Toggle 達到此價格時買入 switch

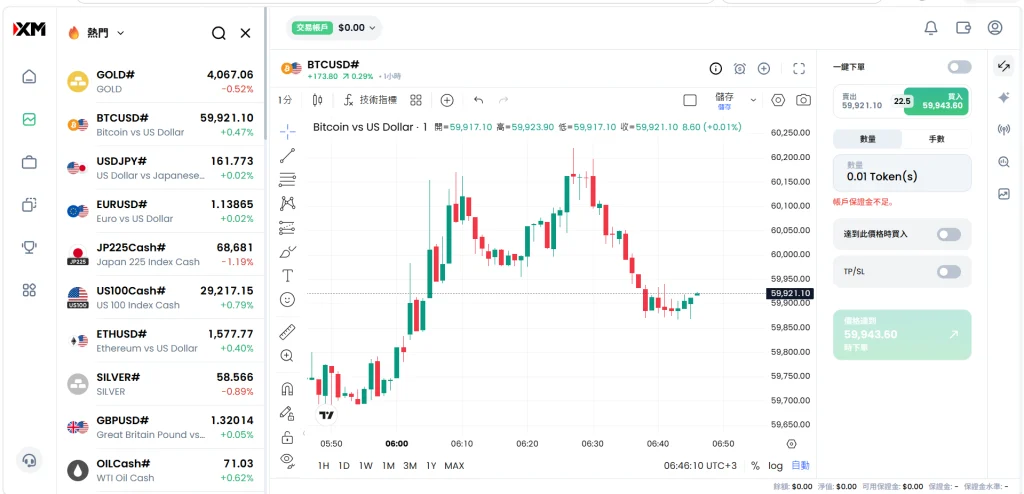(x=949, y=234)
